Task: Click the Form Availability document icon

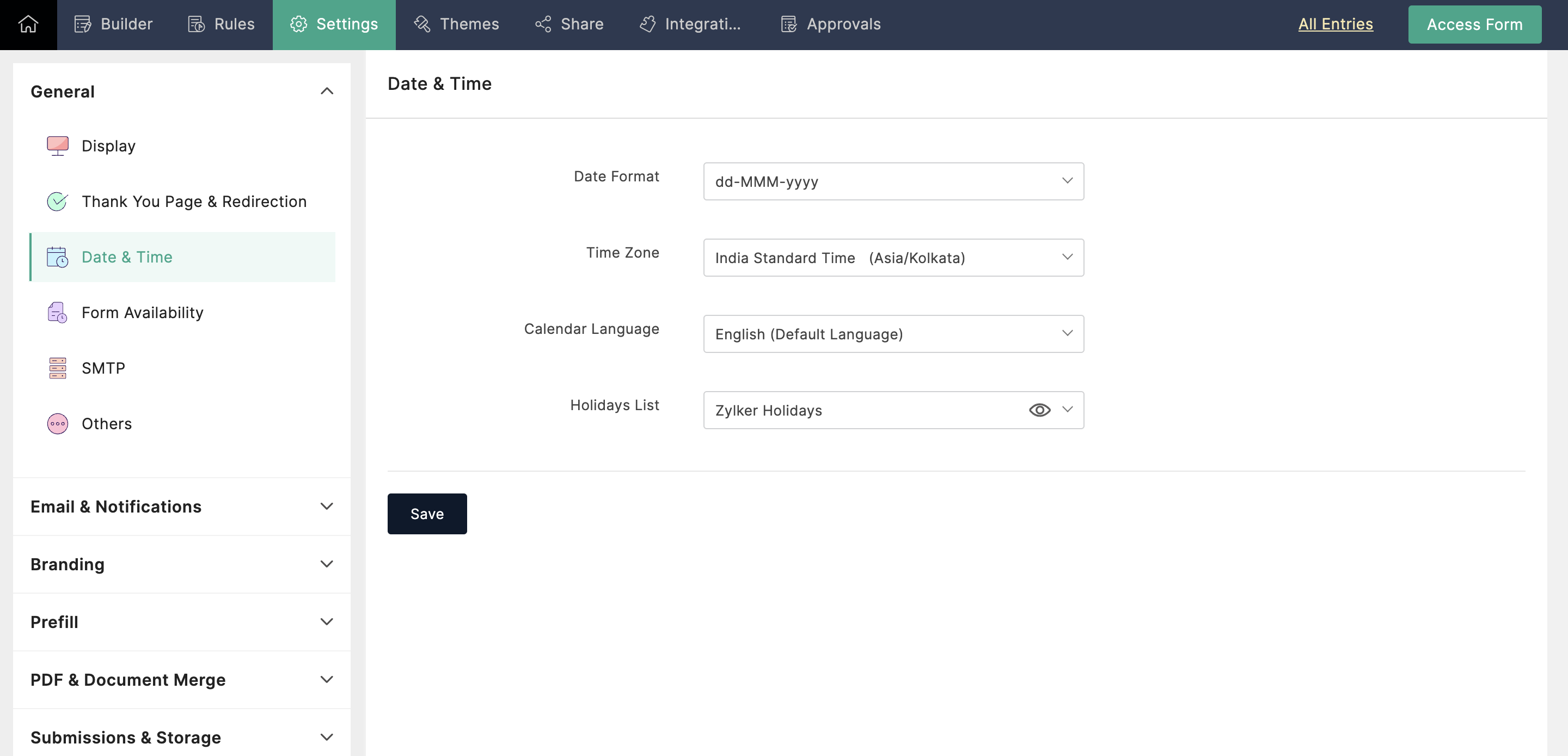Action: (x=57, y=313)
